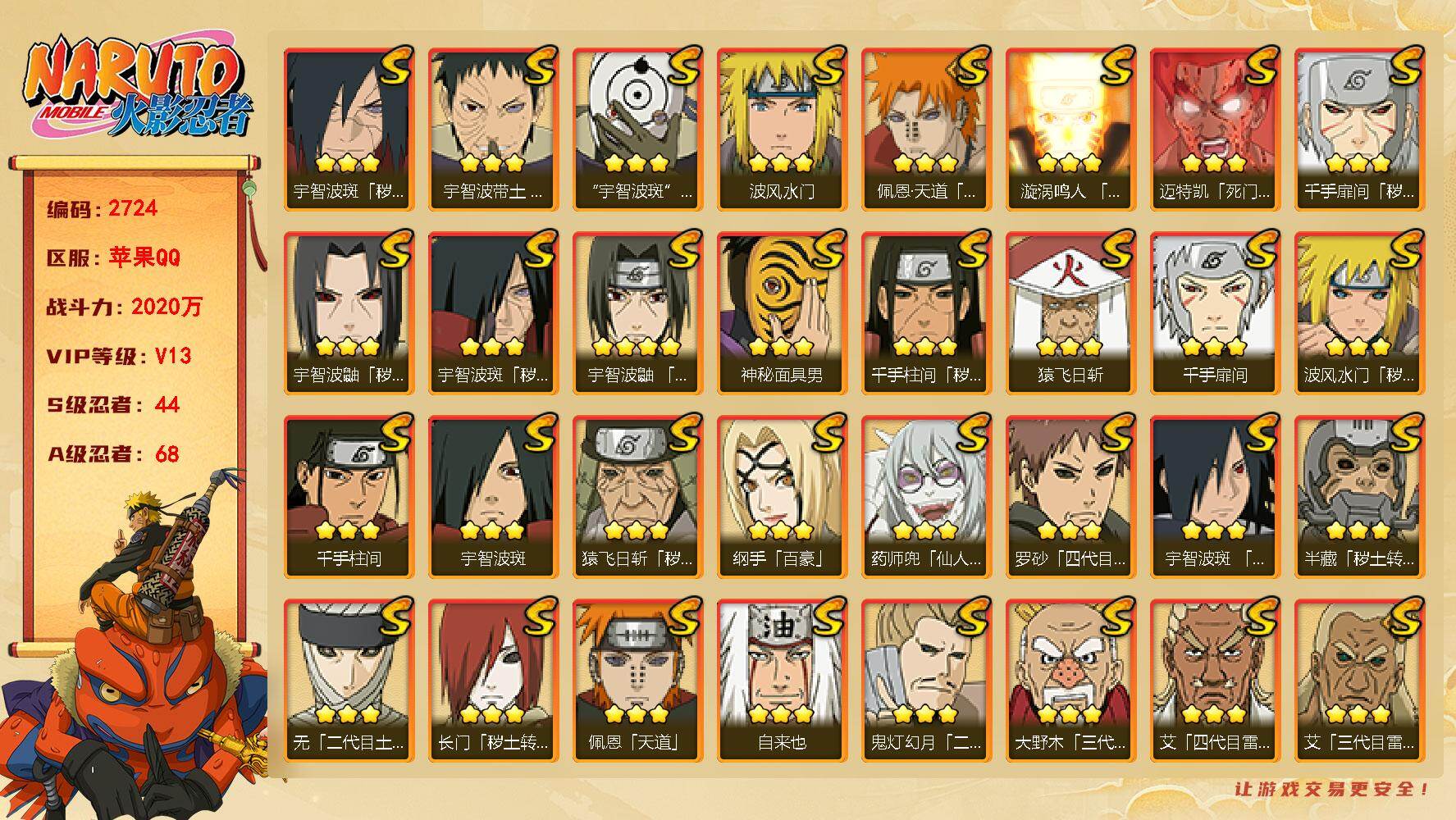1456x820 pixels.
Task: Click the 战斗力: 2020万 stat line
Action: pos(124,307)
